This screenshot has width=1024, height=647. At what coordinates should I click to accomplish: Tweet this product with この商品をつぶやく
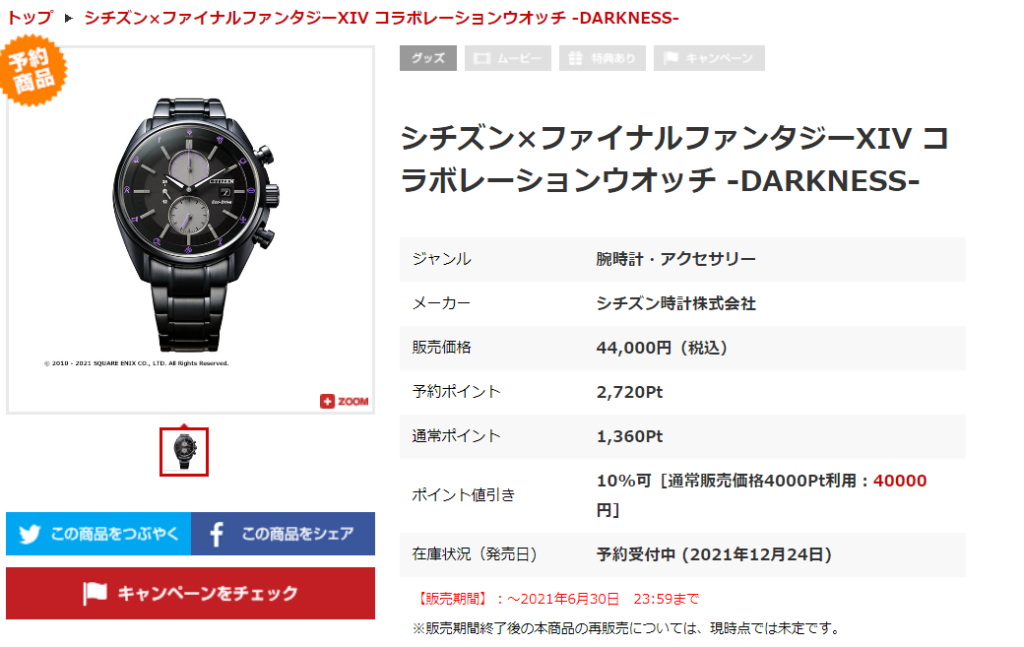99,534
